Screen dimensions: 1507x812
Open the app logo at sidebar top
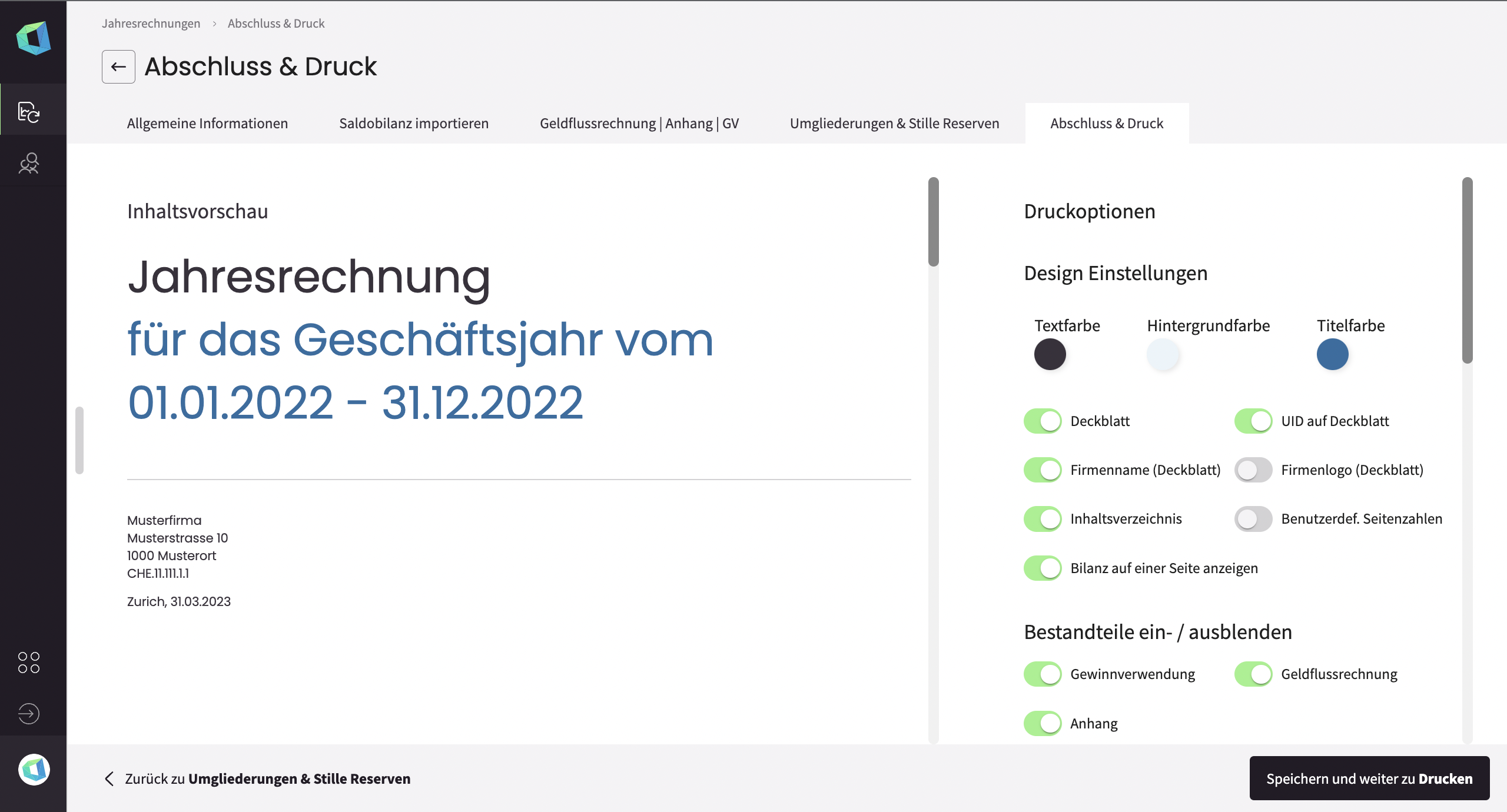tap(34, 39)
